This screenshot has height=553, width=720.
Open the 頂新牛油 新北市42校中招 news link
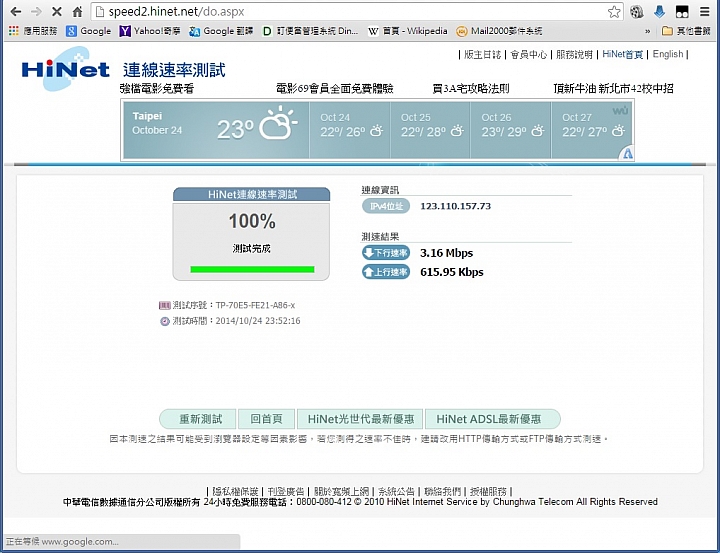pos(613,88)
